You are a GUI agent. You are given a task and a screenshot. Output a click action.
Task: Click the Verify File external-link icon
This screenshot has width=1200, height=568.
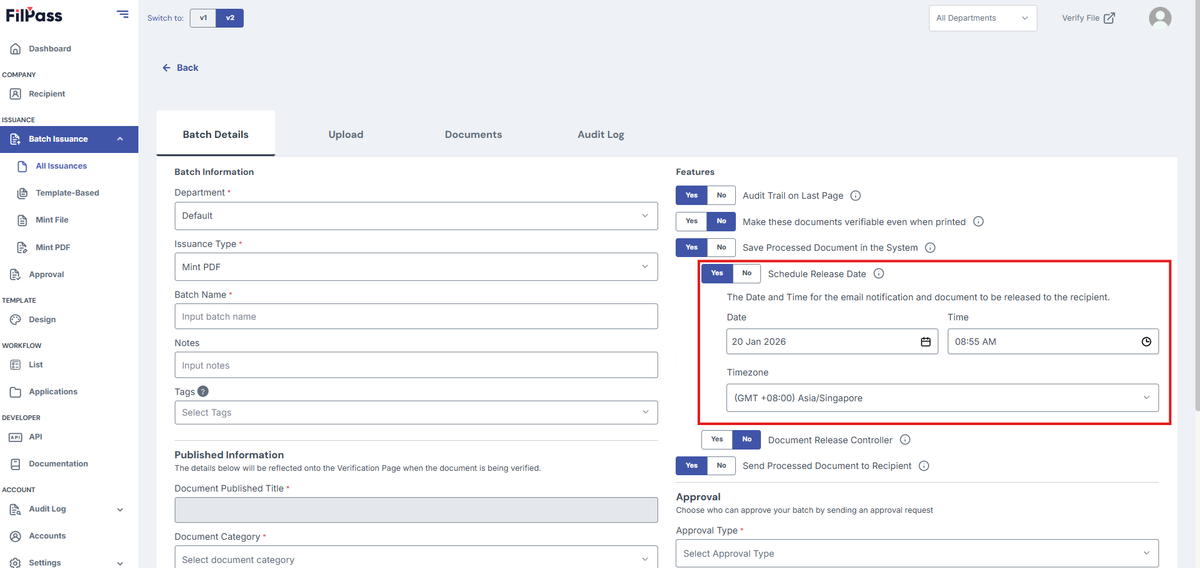click(1109, 18)
